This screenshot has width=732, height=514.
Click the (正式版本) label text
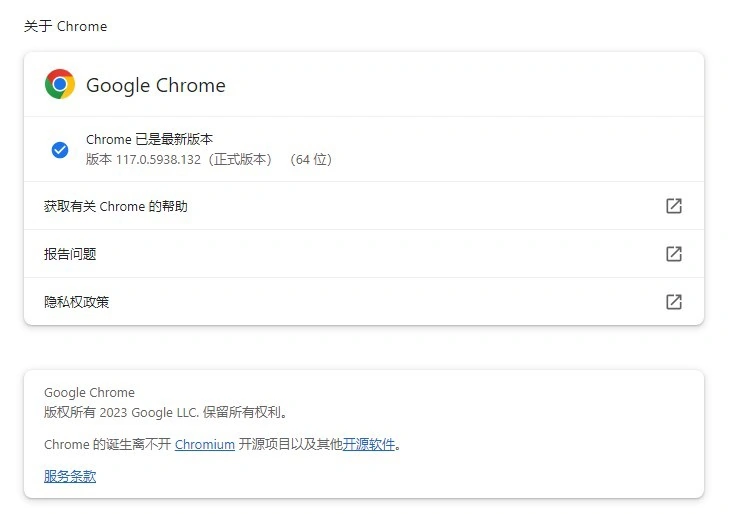pos(239,159)
